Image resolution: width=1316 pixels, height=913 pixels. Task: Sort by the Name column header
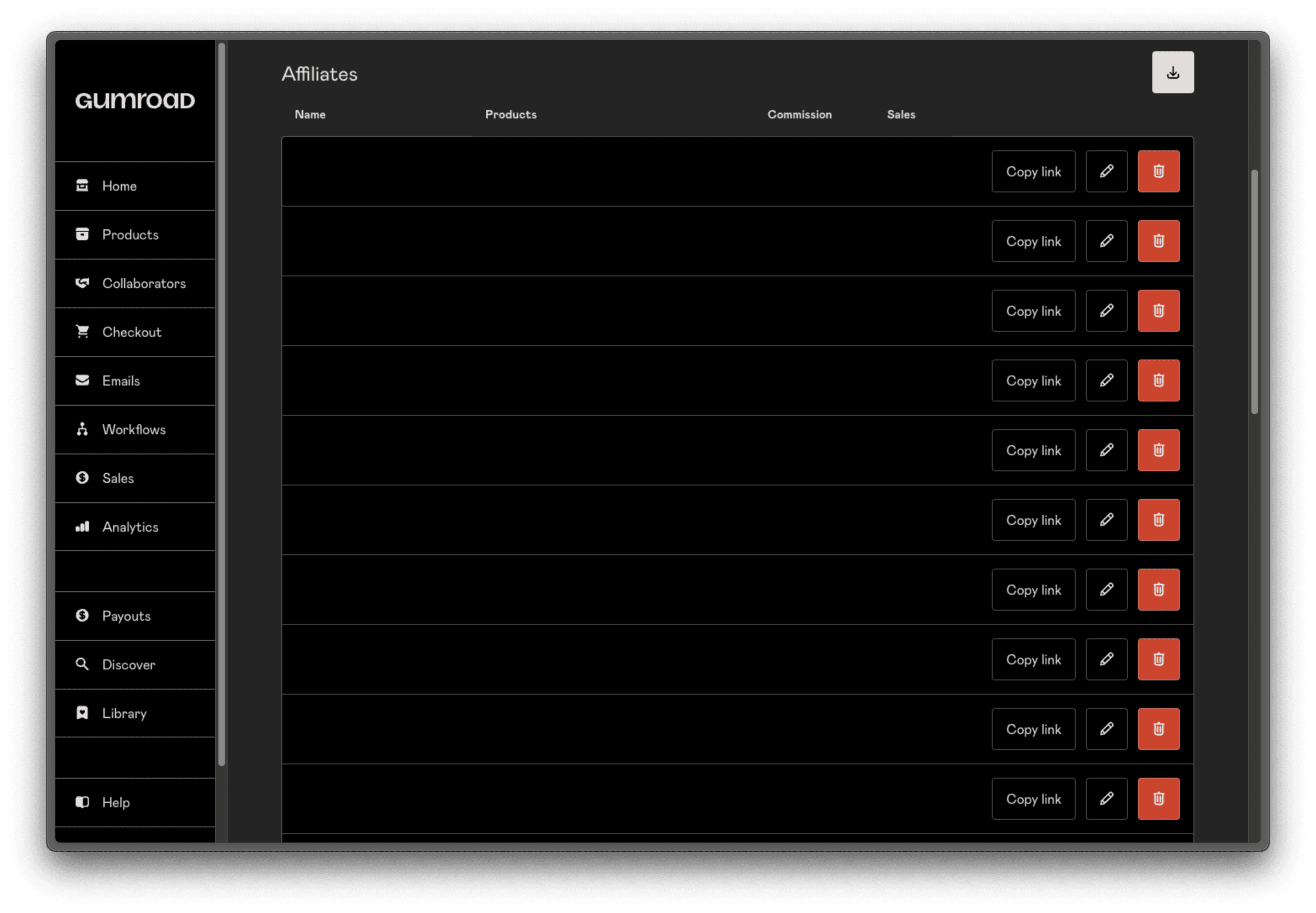point(309,114)
